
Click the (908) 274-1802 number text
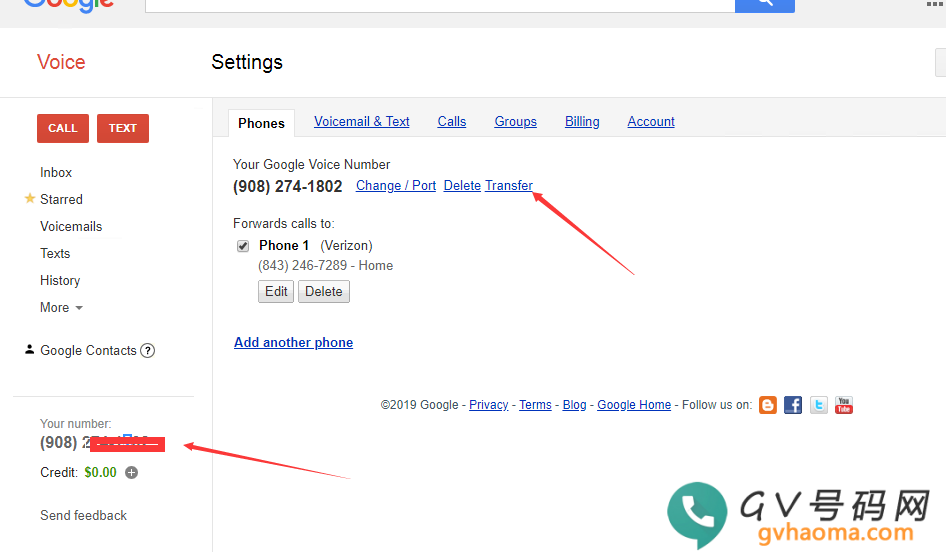[x=288, y=186]
